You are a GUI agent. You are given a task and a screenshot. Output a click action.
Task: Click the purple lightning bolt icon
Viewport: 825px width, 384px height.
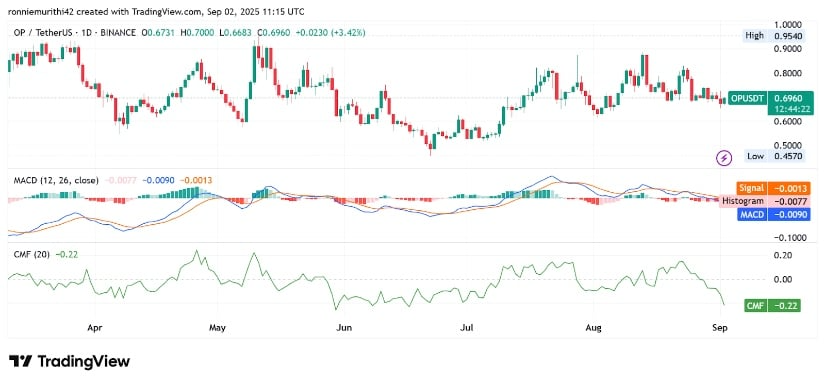click(725, 157)
